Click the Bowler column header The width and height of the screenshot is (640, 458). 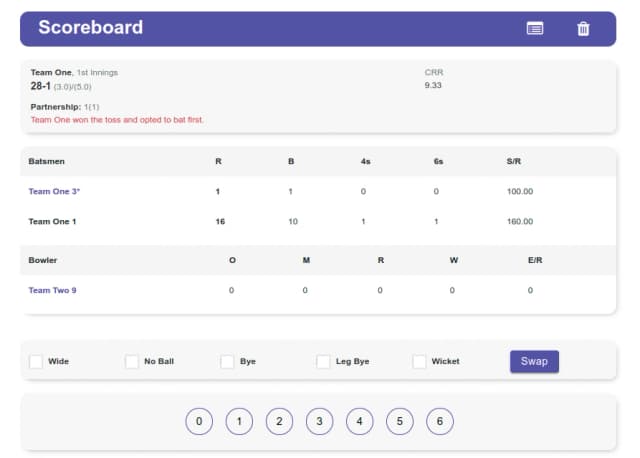43,260
